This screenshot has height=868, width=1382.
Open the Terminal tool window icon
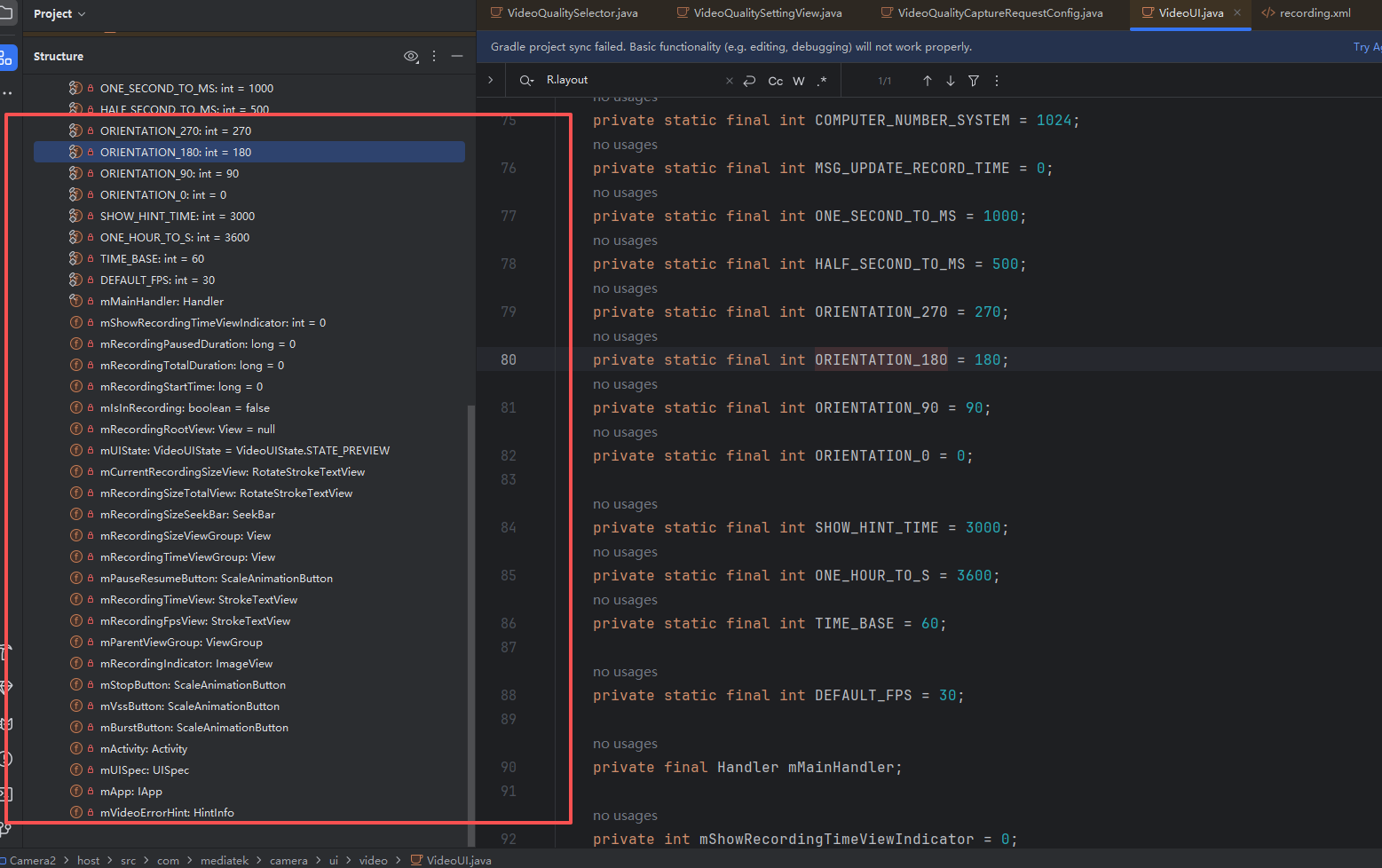point(4,794)
